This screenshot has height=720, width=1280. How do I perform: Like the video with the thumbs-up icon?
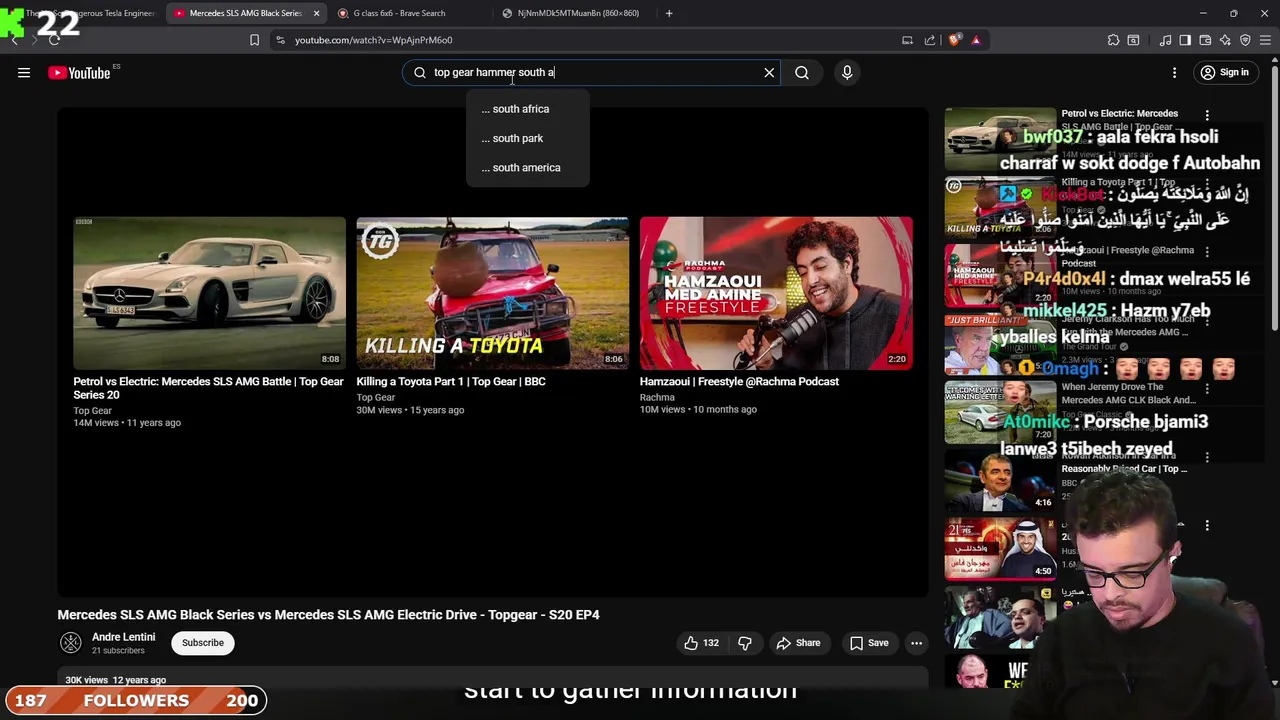(x=701, y=643)
